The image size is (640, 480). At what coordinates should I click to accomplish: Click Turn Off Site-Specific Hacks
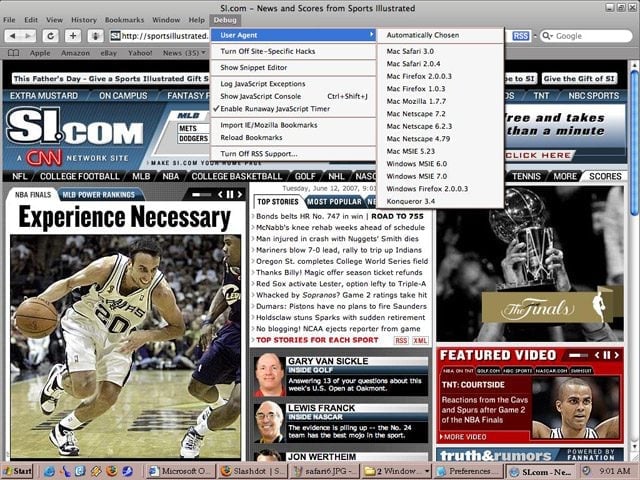pyautogui.click(x=293, y=51)
